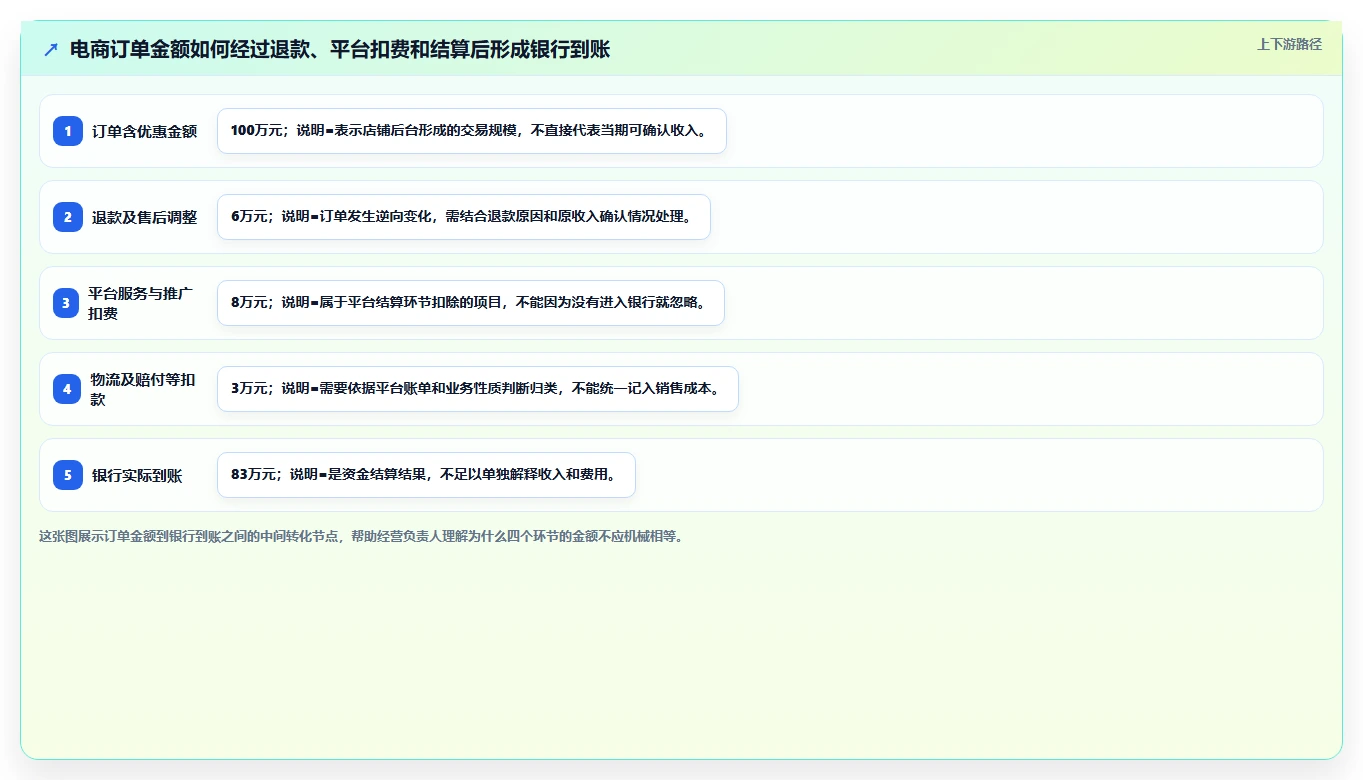This screenshot has height=780, width=1363.
Task: Click the 银行实际到账 label
Action: point(137,475)
